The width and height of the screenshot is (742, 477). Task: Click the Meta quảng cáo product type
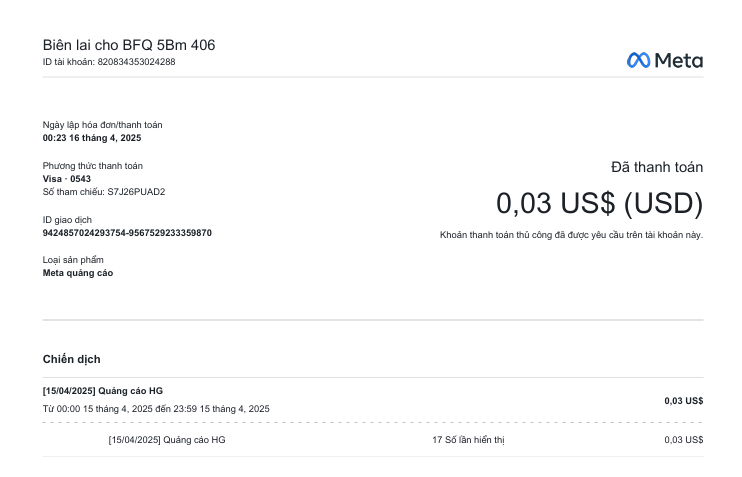pyautogui.click(x=77, y=273)
